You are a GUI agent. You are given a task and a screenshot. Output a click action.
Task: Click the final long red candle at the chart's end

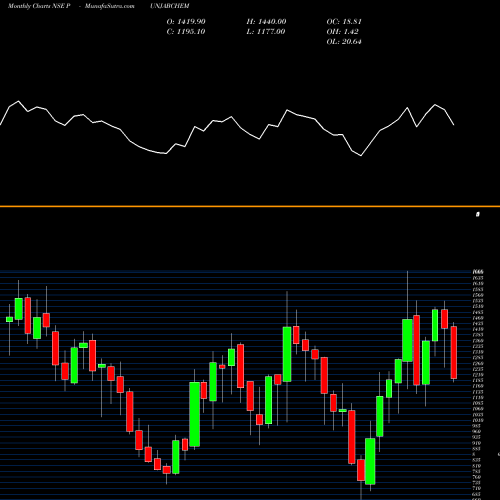coord(454,352)
